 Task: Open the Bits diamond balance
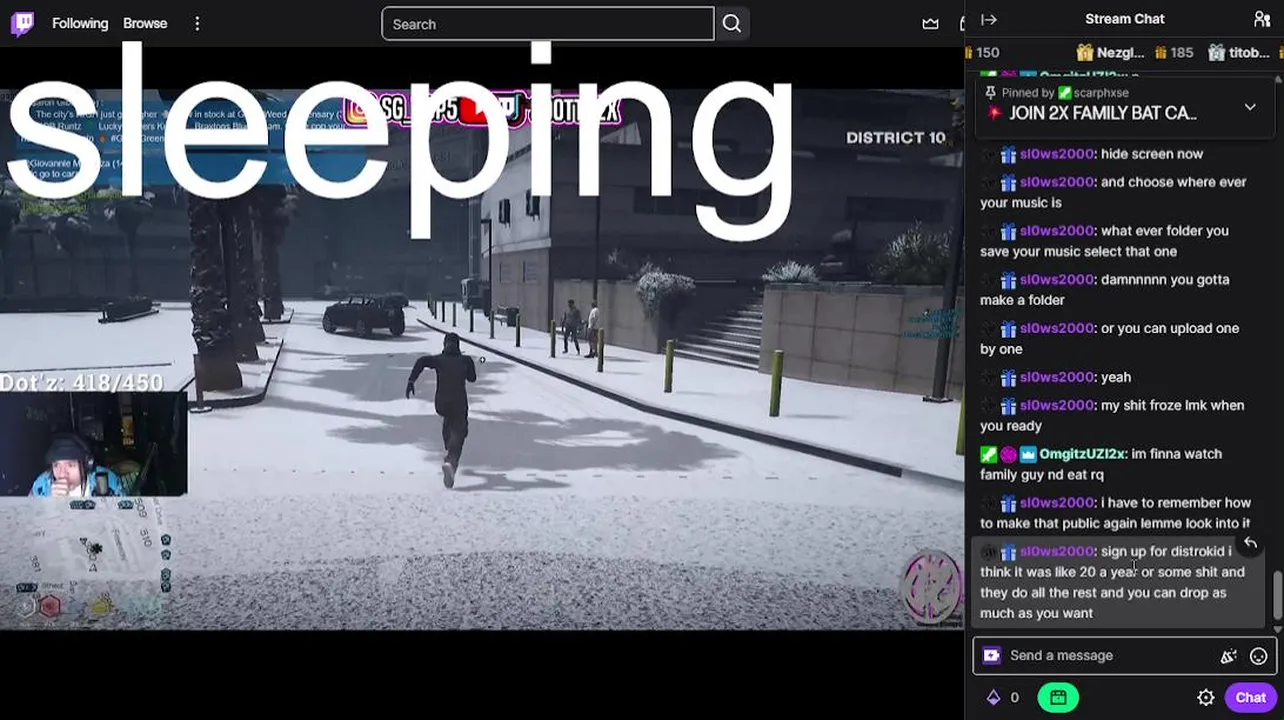pyautogui.click(x=1002, y=698)
